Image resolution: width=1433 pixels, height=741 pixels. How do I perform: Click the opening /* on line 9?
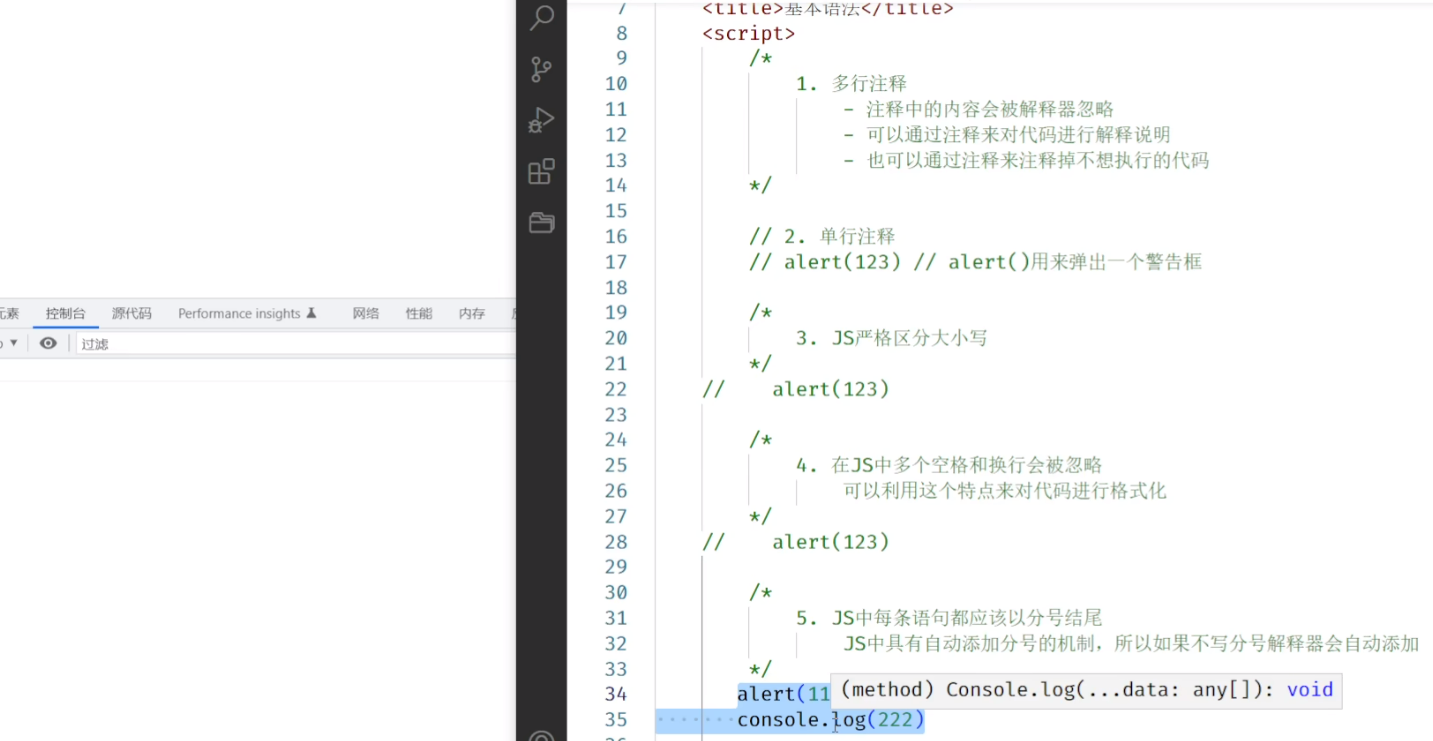(x=760, y=58)
